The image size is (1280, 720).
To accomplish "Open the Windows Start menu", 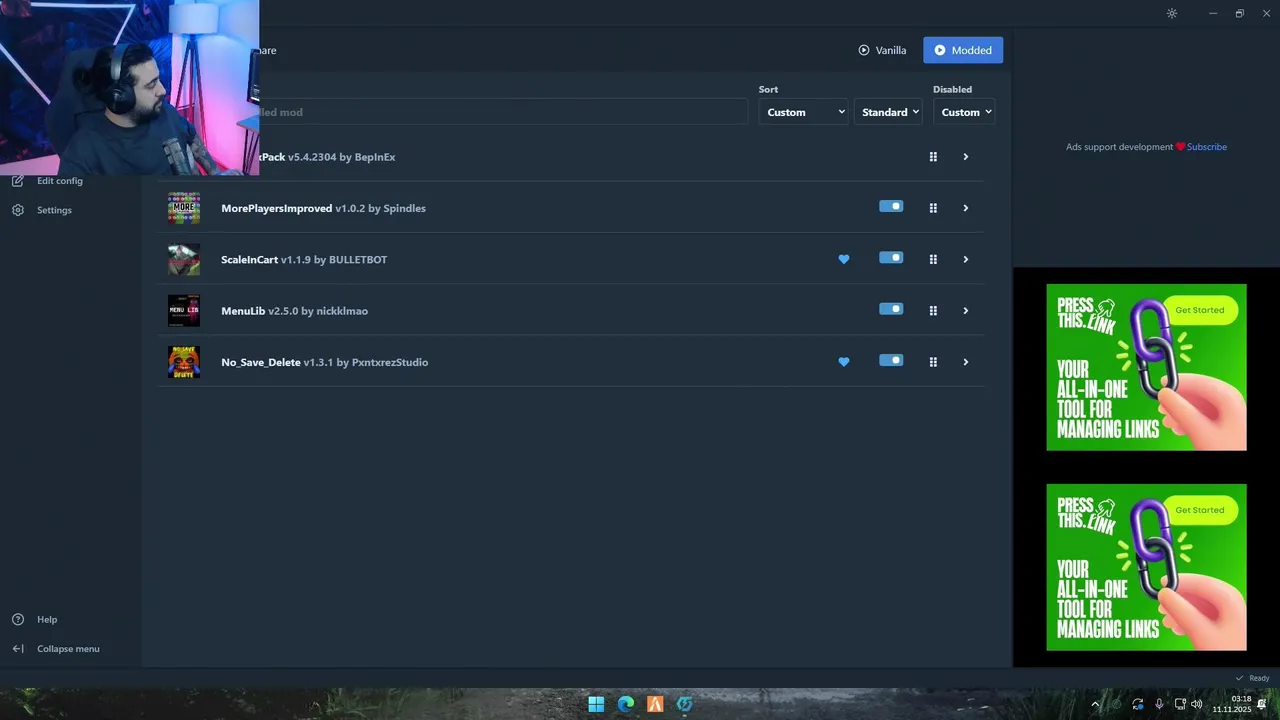I will click(x=596, y=704).
